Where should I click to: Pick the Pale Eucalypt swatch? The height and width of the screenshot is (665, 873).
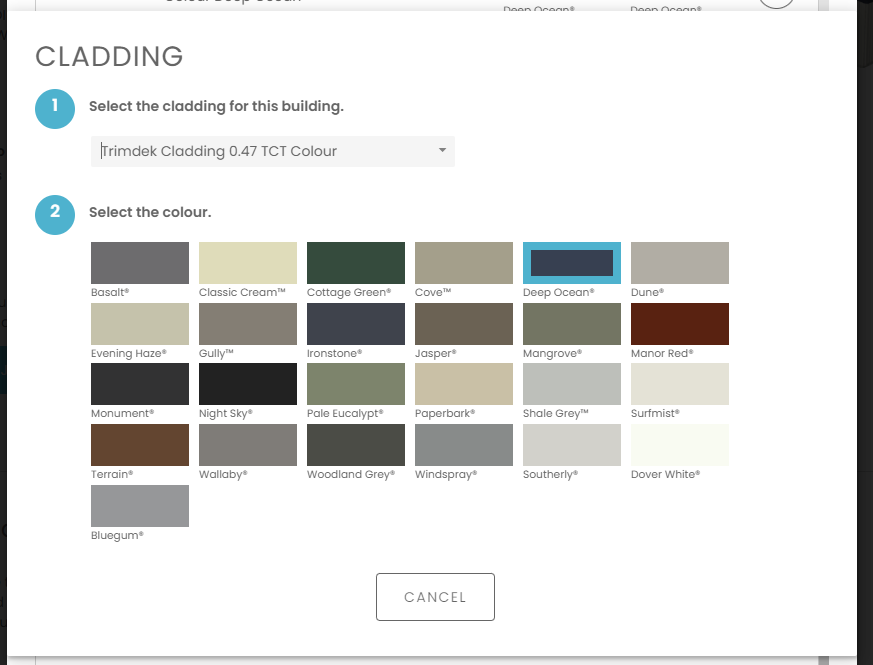[356, 384]
